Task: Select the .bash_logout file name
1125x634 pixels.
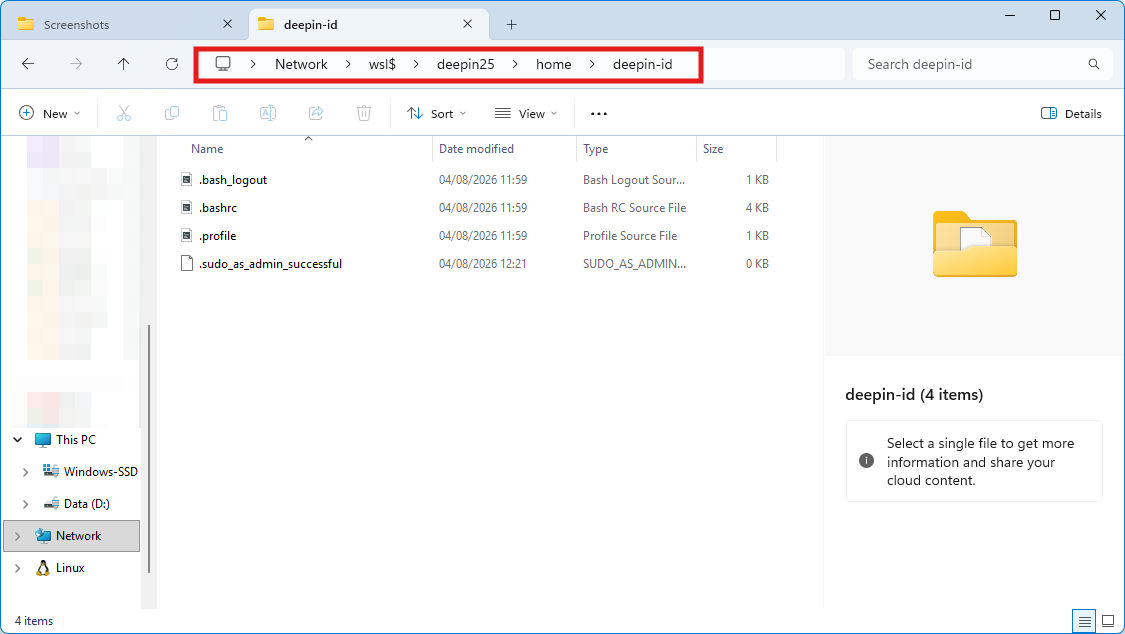Action: (233, 180)
